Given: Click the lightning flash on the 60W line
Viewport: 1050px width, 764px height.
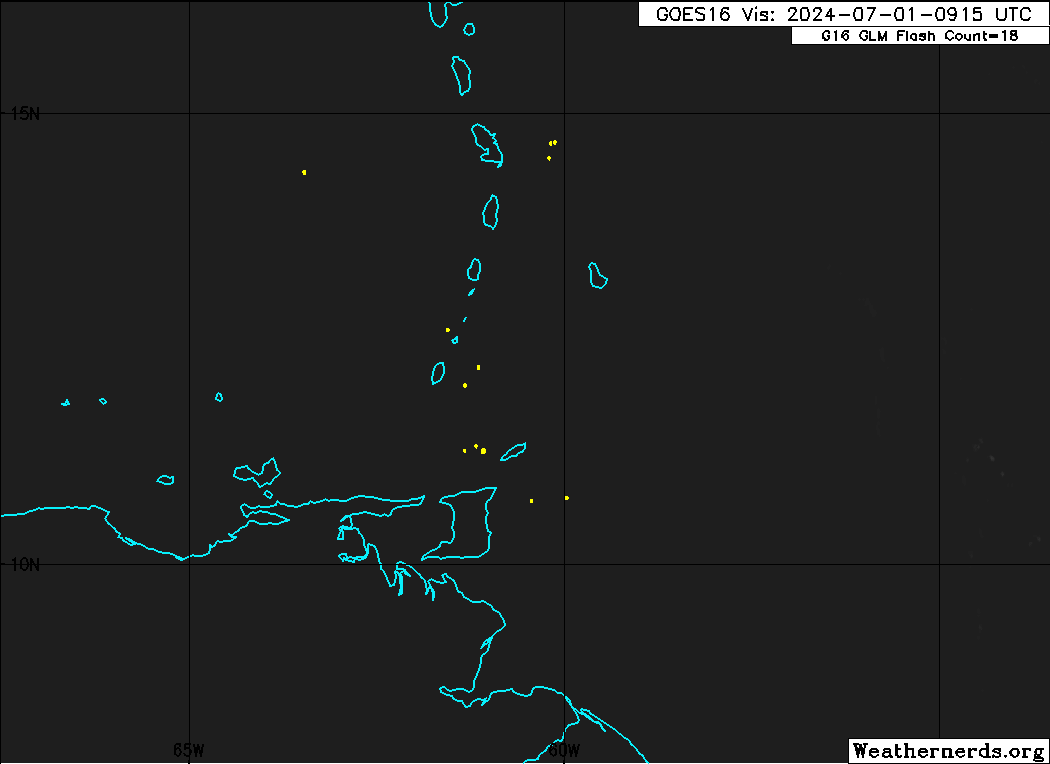Looking at the screenshot, I should [x=566, y=497].
